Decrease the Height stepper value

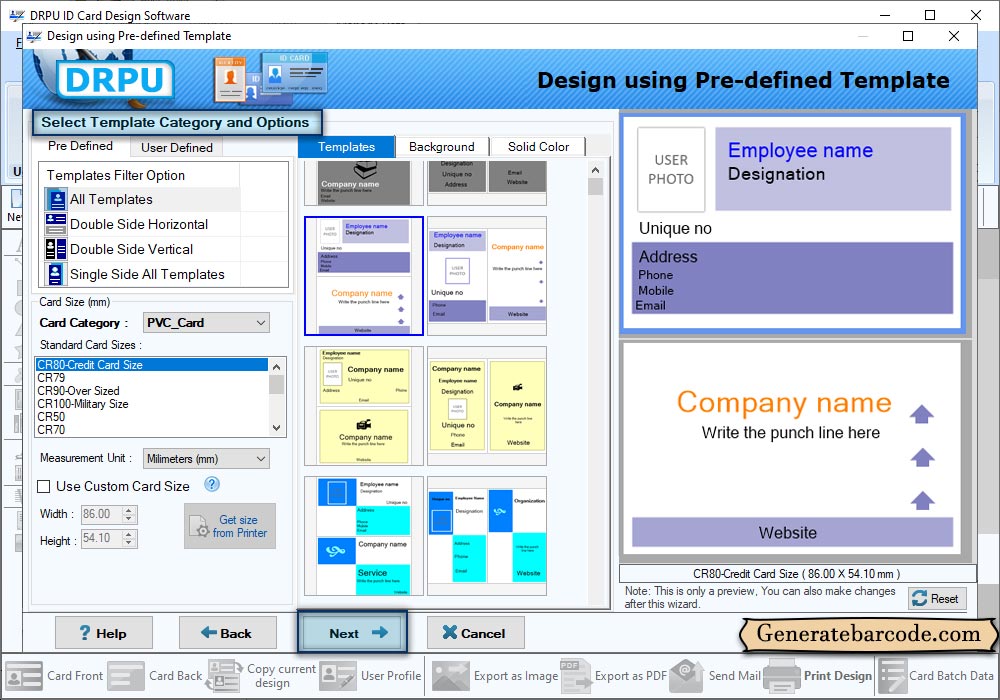click(129, 543)
